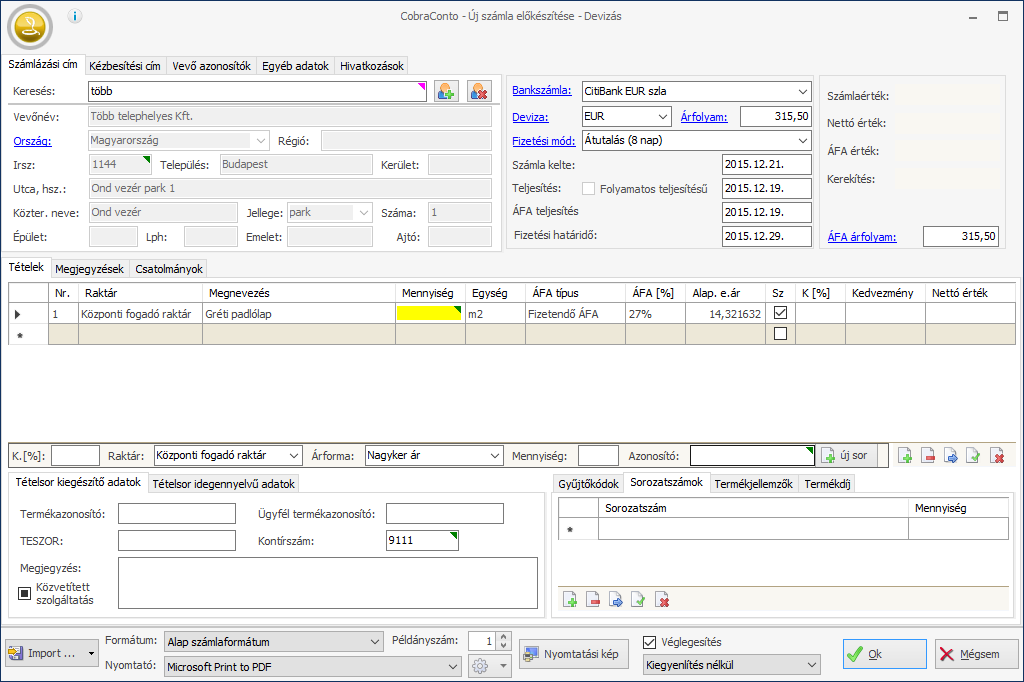Image resolution: width=1024 pixels, height=682 pixels.
Task: Click the blue arrow document icon in items toolbar
Action: coord(951,456)
